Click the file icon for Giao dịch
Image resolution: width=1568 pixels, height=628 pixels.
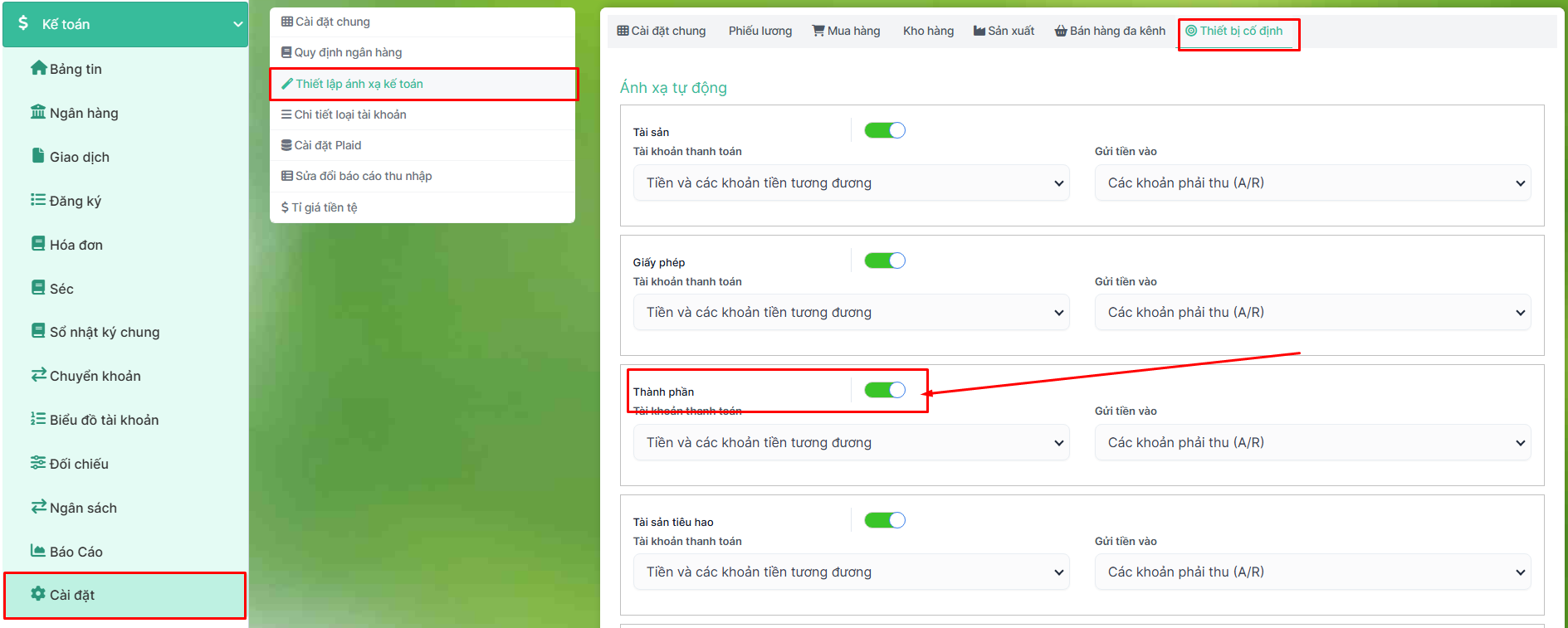click(38, 156)
